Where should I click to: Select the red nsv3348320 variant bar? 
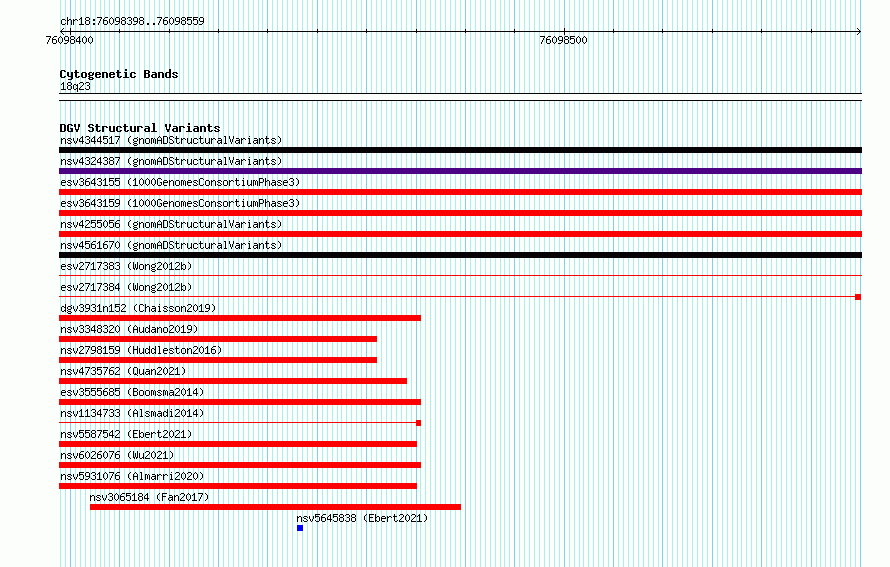218,339
